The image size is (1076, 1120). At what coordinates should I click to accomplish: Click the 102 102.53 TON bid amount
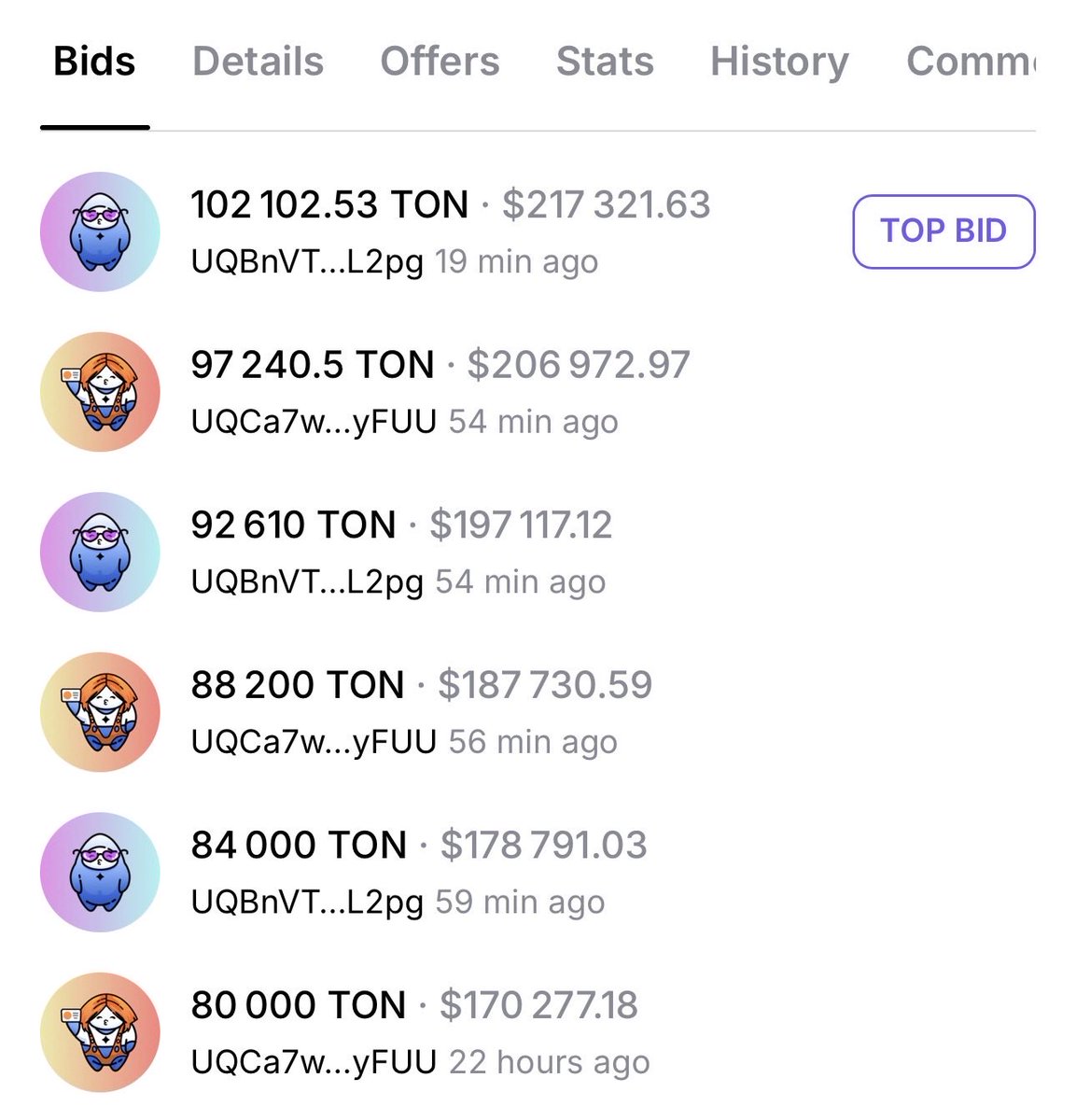[329, 204]
